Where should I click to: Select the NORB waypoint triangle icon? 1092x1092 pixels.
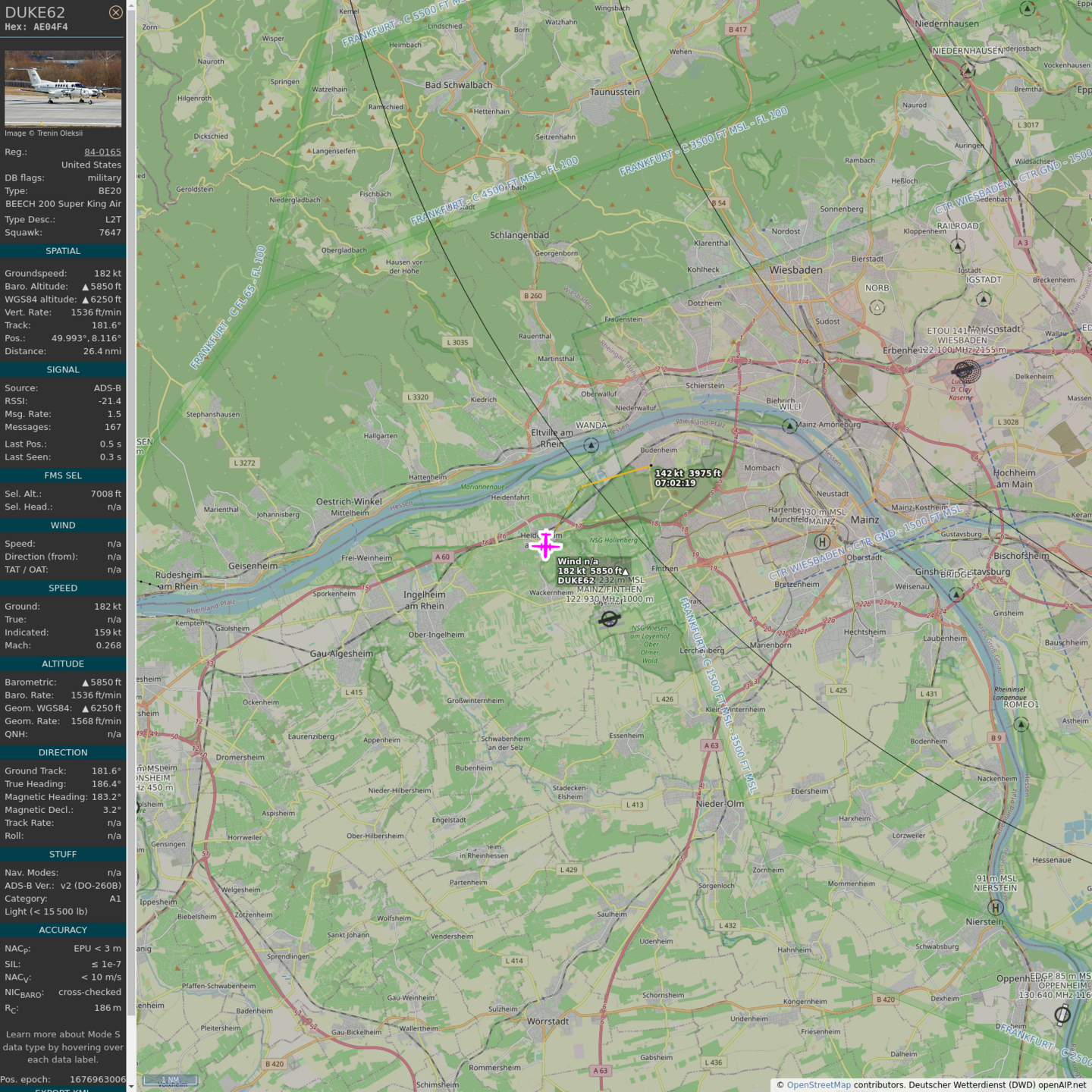[x=877, y=307]
